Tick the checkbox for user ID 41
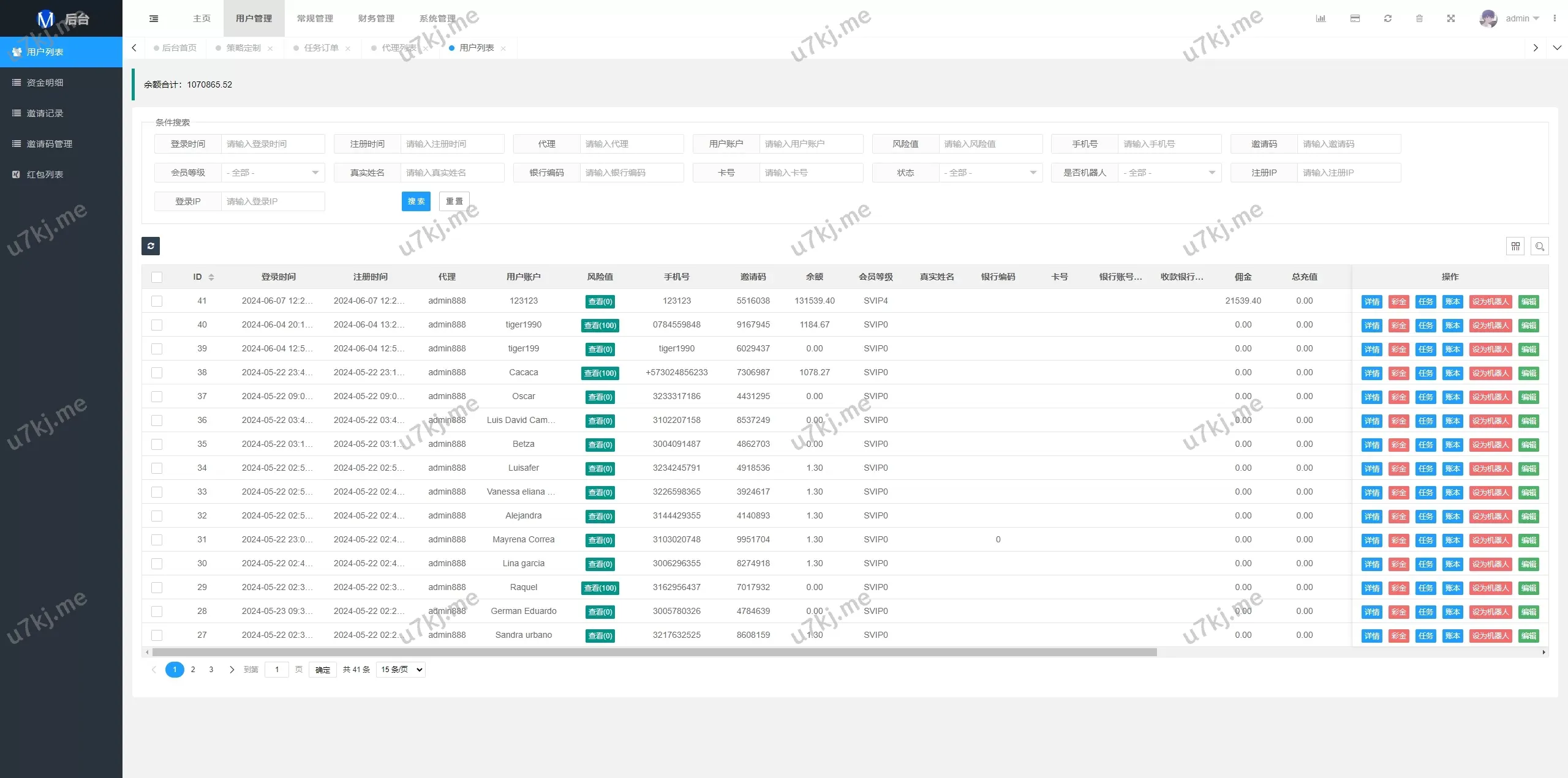The width and height of the screenshot is (1568, 778). pos(157,301)
